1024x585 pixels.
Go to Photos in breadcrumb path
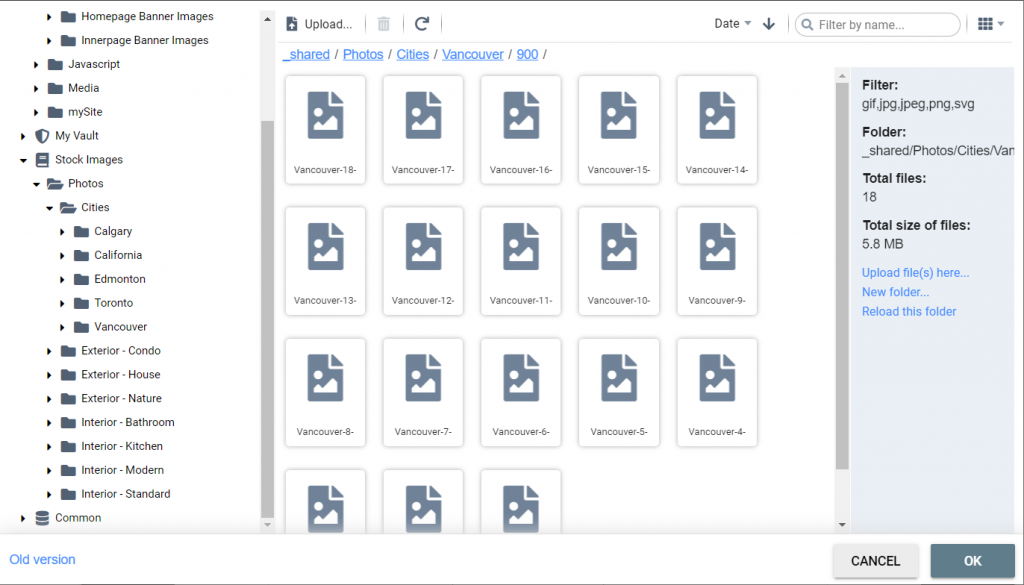click(363, 54)
